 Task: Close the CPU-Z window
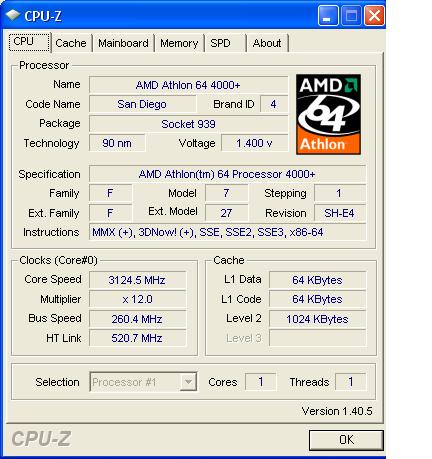(x=374, y=16)
